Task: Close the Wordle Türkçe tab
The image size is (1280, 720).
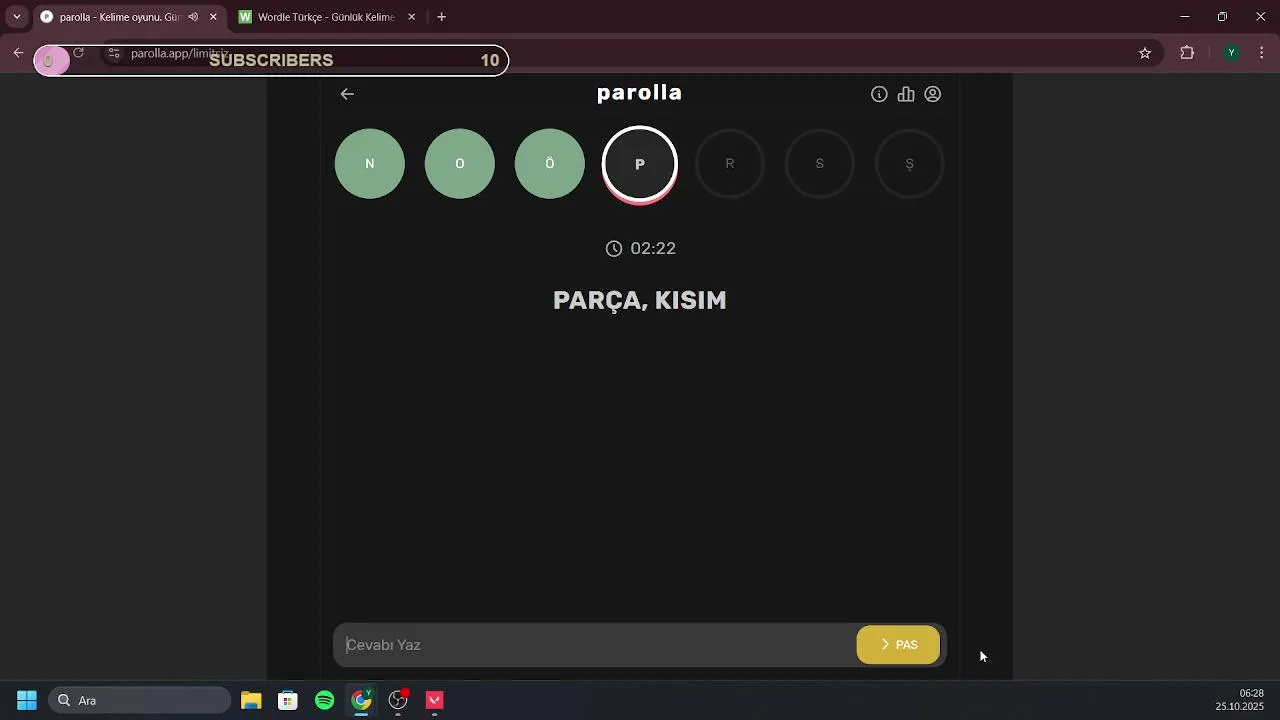Action: click(411, 17)
